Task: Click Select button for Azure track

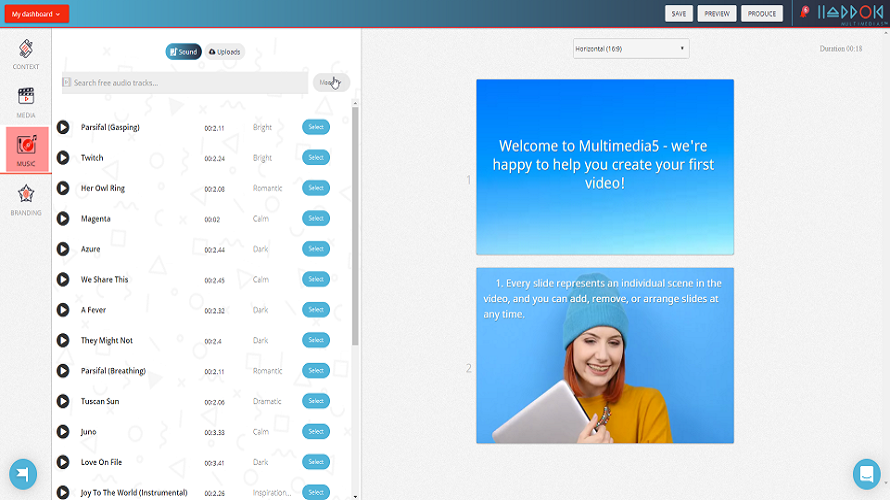Action: point(316,249)
